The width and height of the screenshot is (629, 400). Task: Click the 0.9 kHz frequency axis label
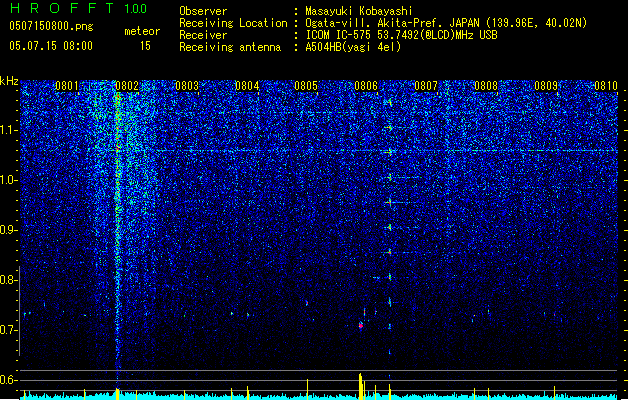(9, 230)
